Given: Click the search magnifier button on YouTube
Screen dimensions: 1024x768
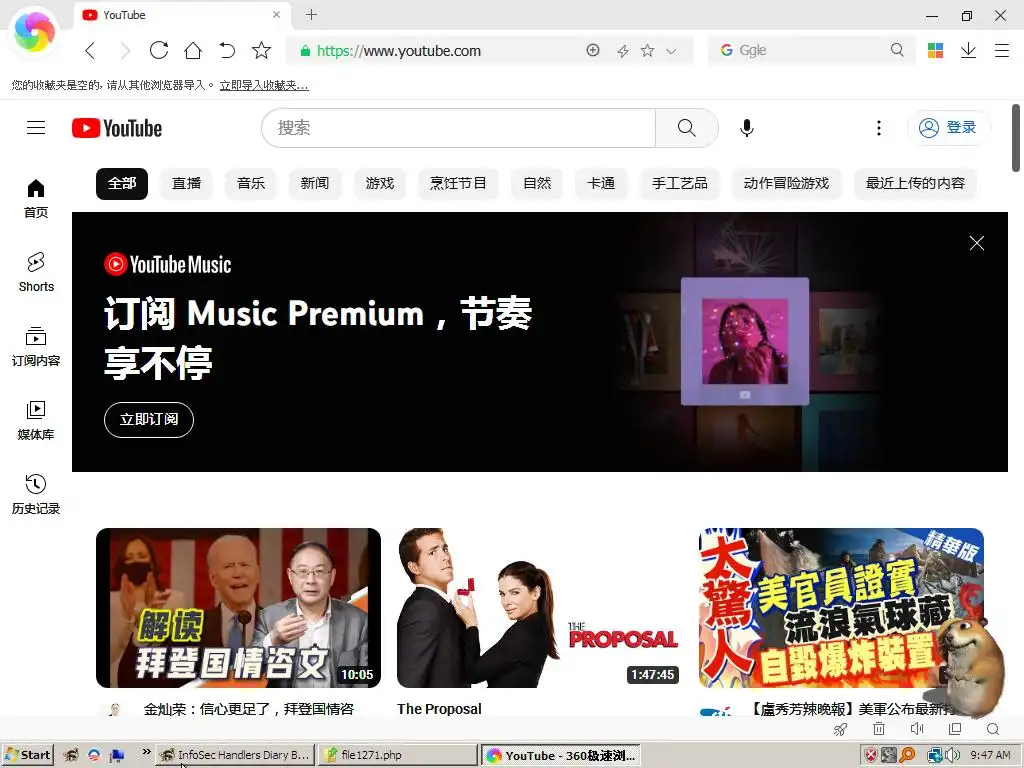Looking at the screenshot, I should point(686,128).
